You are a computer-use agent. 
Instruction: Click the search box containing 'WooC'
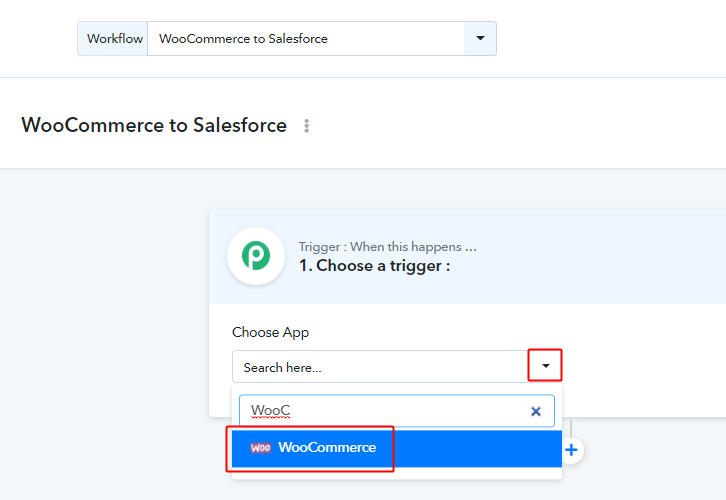[x=396, y=411]
